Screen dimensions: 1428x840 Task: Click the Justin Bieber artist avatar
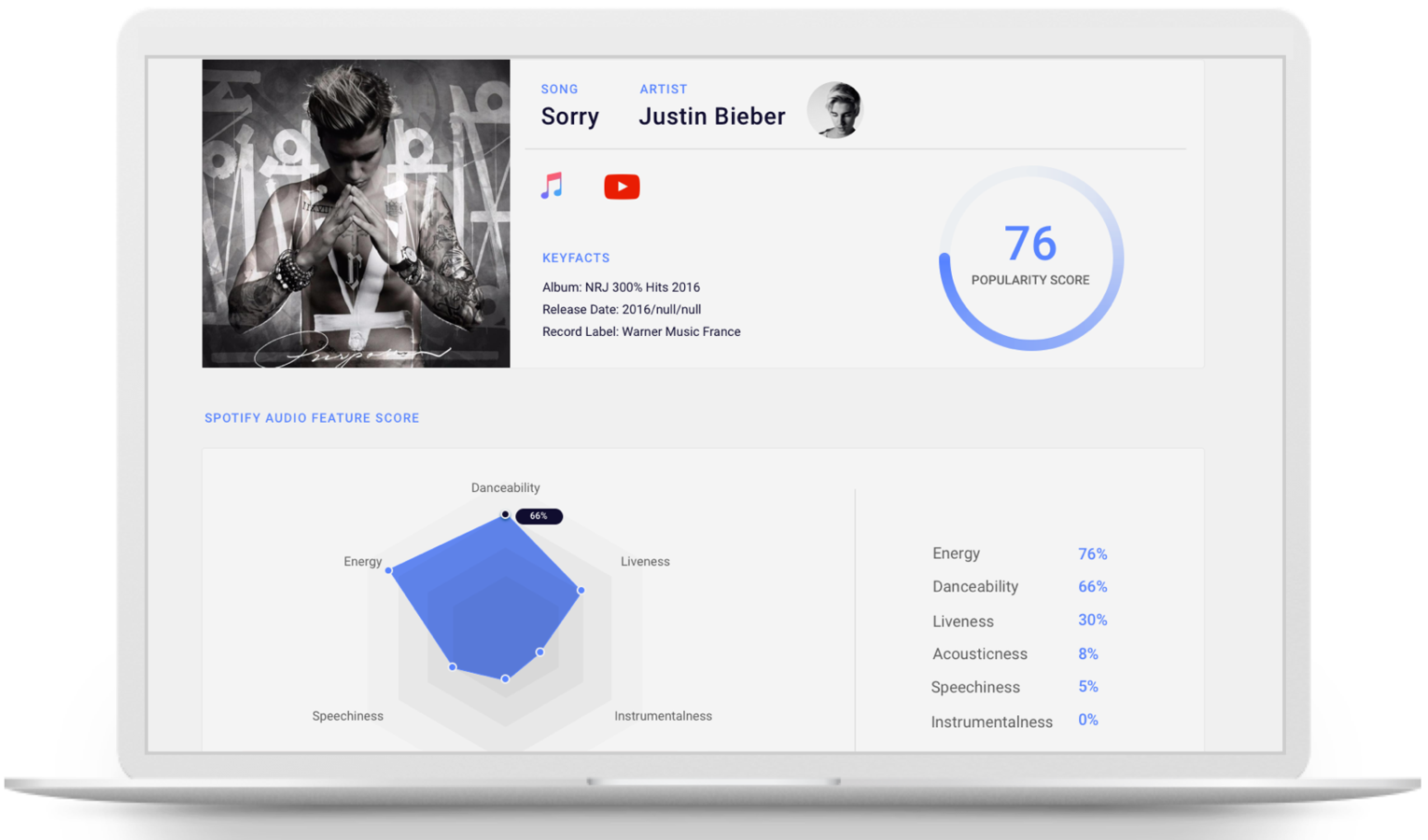coord(834,110)
